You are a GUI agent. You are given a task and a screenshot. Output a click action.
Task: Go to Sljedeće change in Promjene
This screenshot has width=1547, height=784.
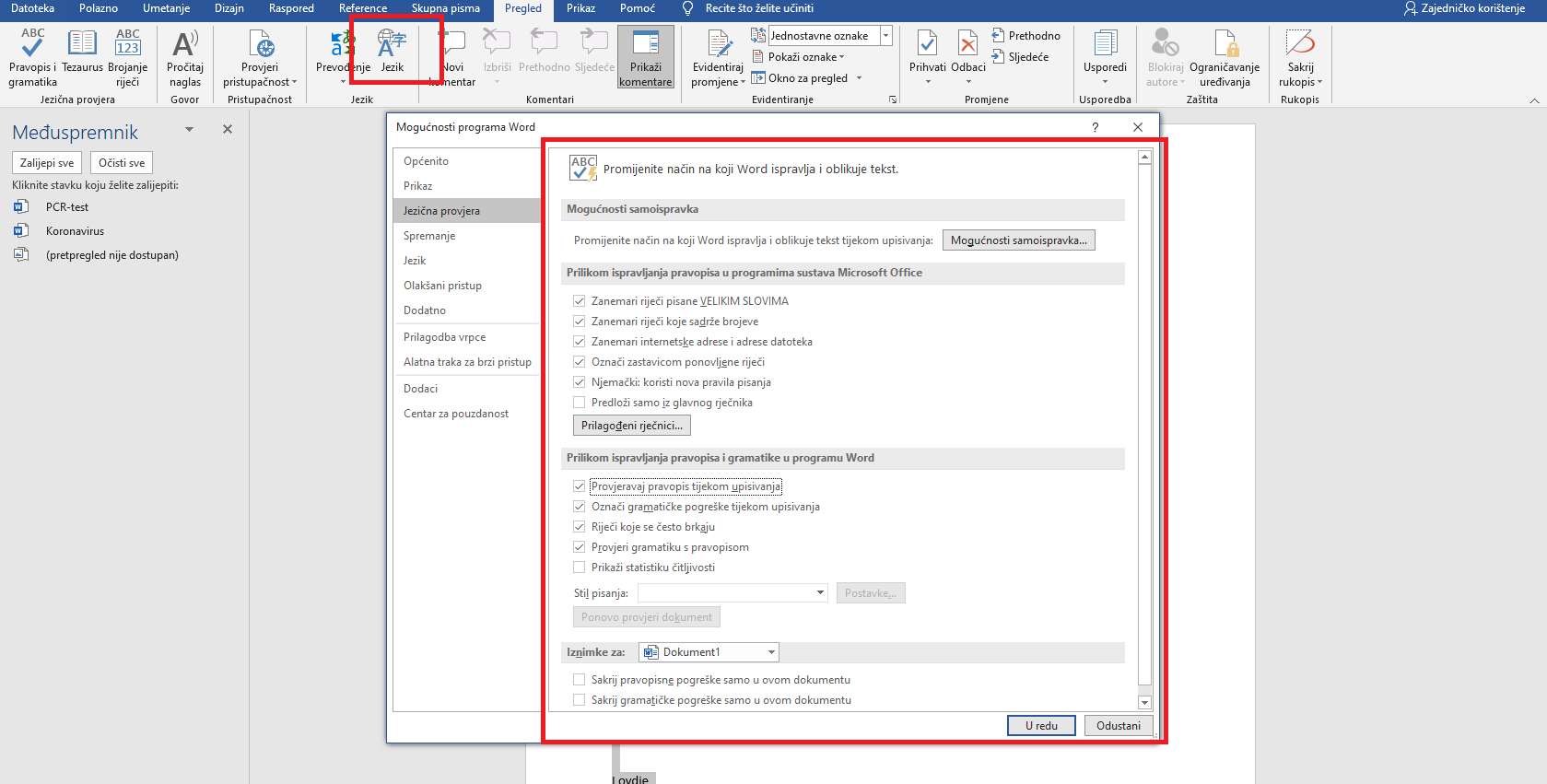1020,57
